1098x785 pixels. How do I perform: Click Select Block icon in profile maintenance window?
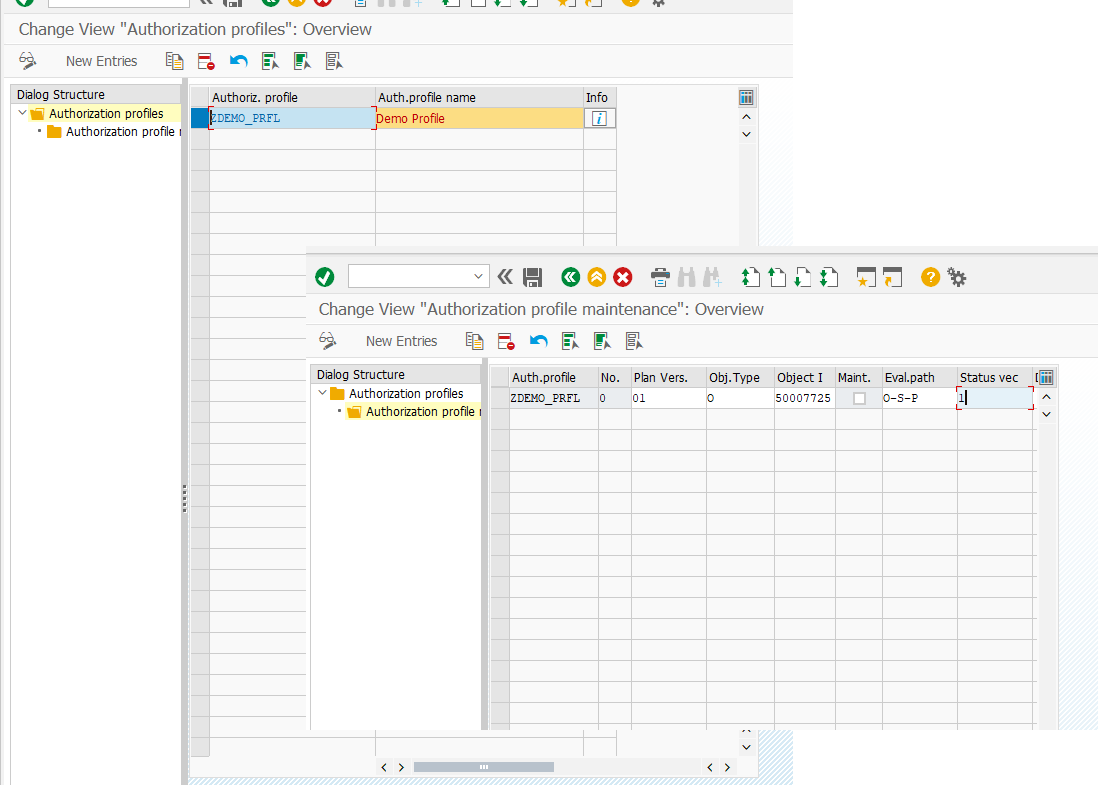click(x=602, y=341)
